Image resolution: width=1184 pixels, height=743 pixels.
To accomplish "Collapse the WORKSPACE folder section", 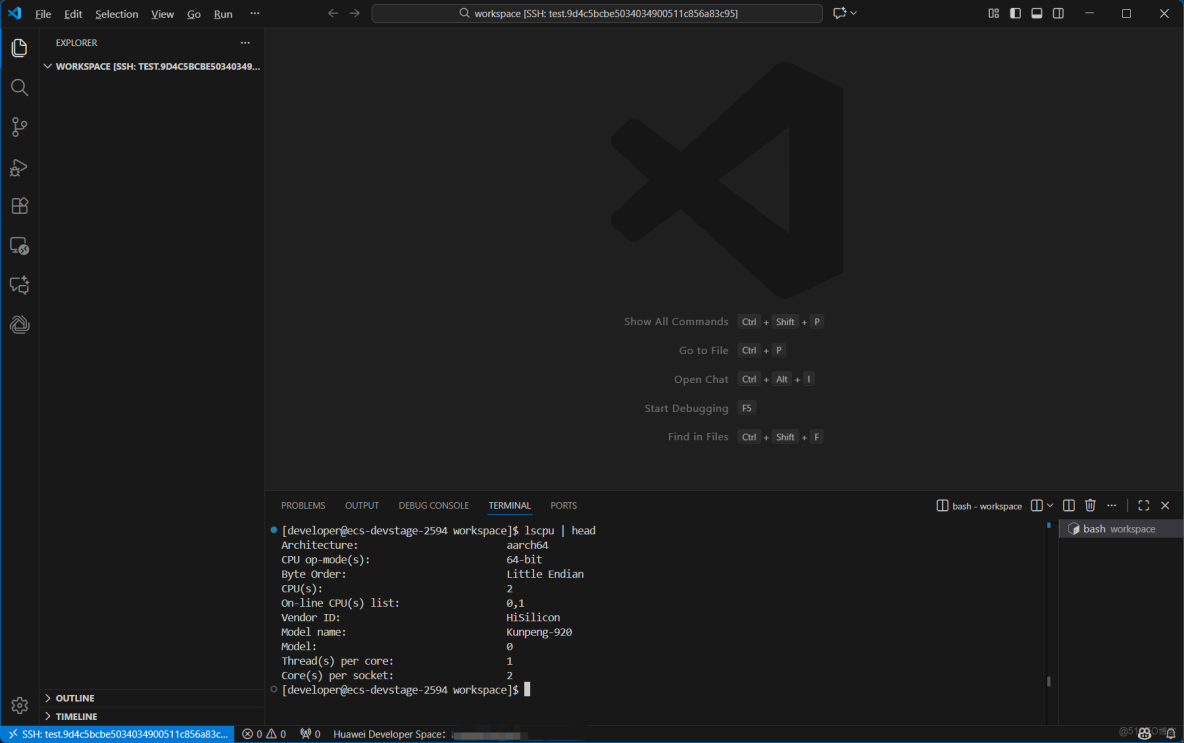I will click(152, 66).
